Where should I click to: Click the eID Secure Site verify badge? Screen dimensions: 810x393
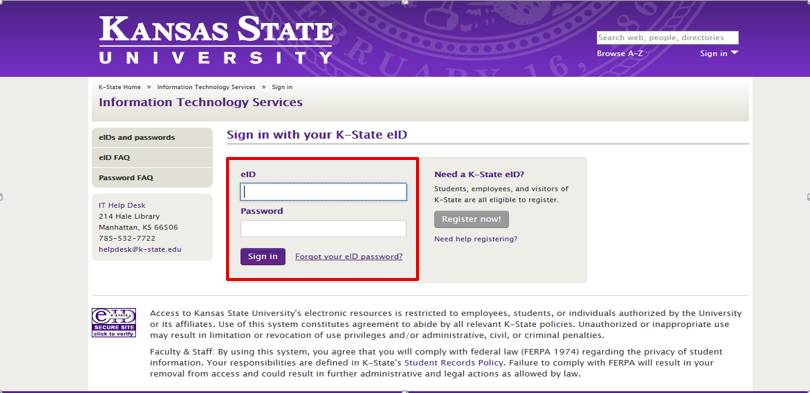coord(114,323)
